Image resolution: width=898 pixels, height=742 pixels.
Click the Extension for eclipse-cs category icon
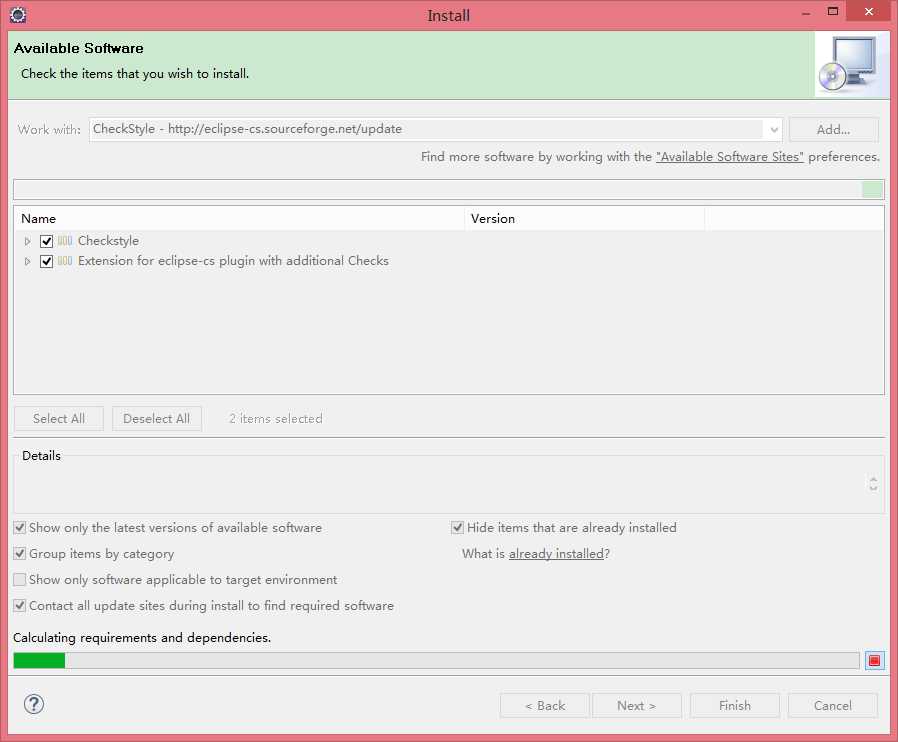[x=65, y=261]
